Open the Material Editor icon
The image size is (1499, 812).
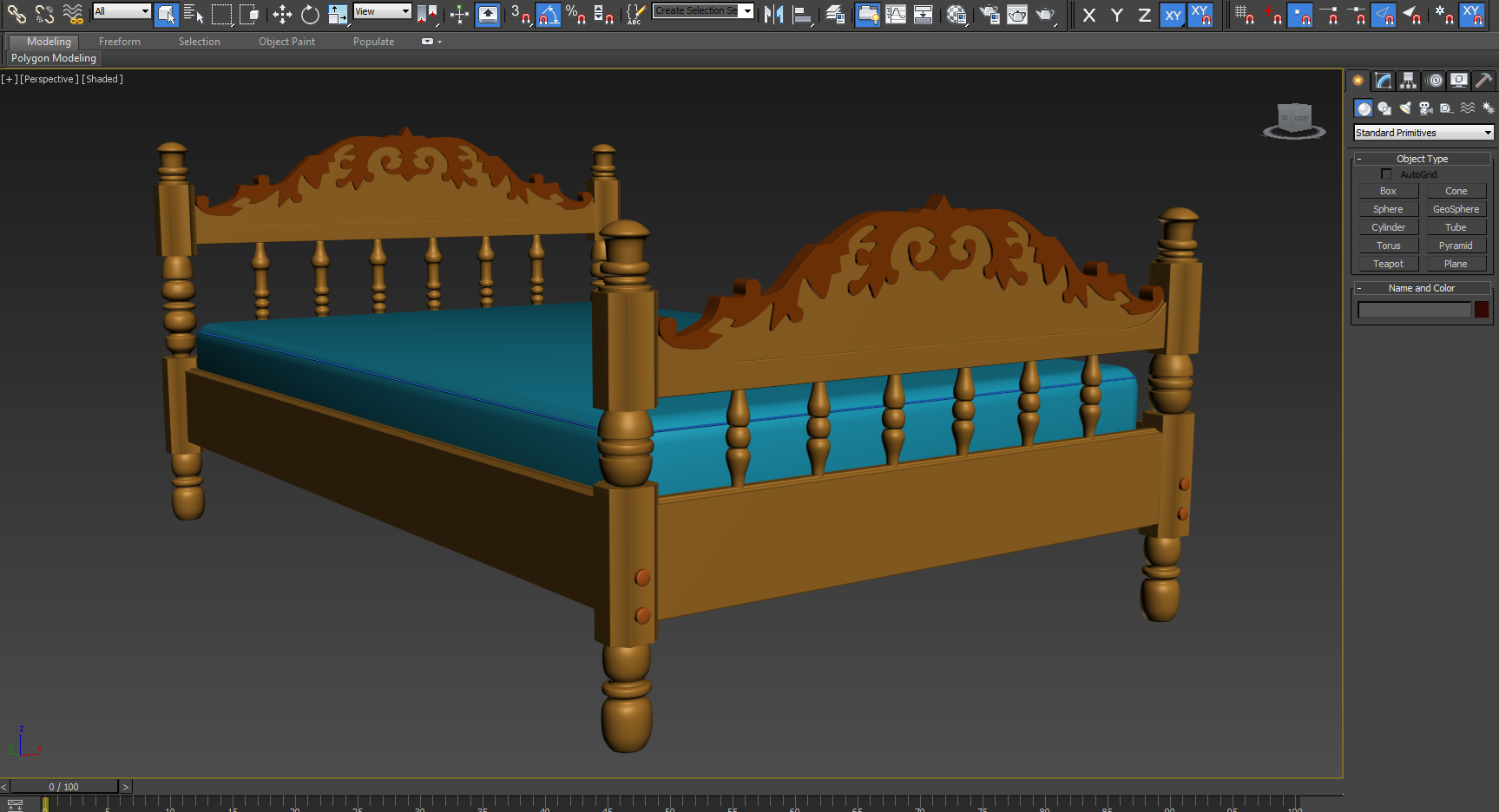click(957, 14)
